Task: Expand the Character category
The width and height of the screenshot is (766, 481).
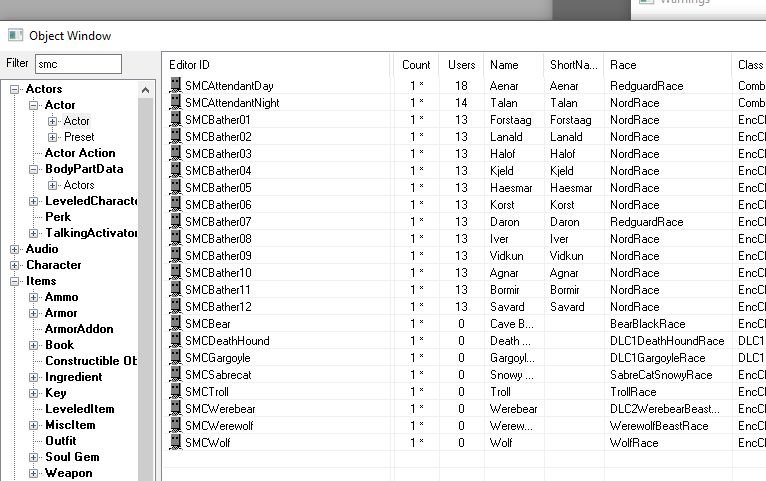Action: tap(15, 265)
